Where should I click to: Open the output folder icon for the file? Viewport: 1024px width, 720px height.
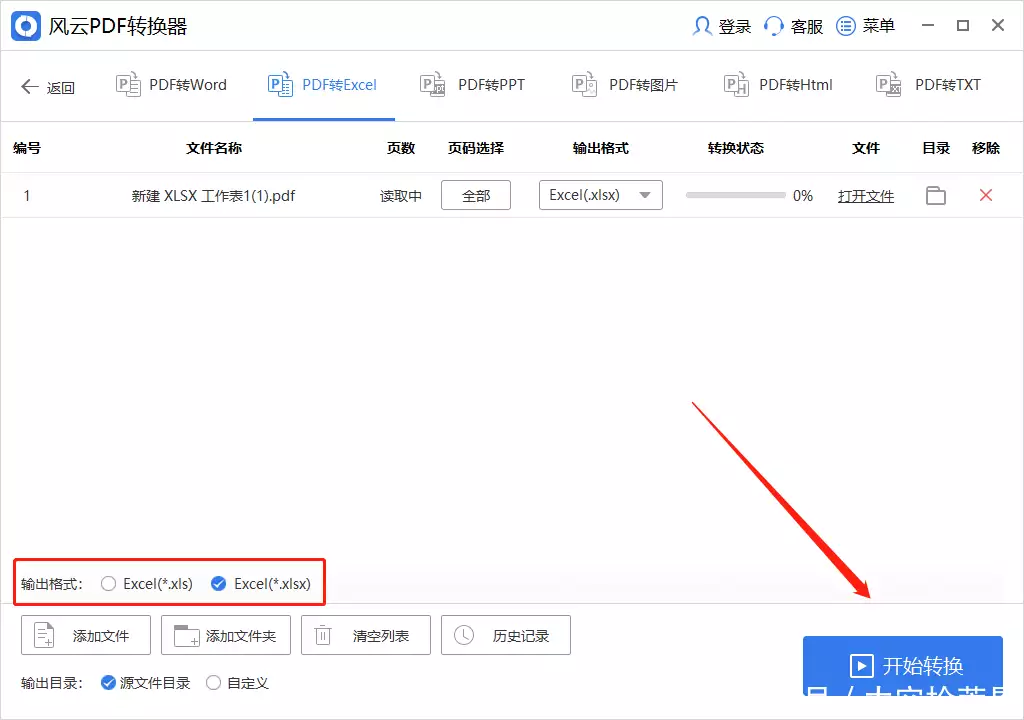[936, 196]
